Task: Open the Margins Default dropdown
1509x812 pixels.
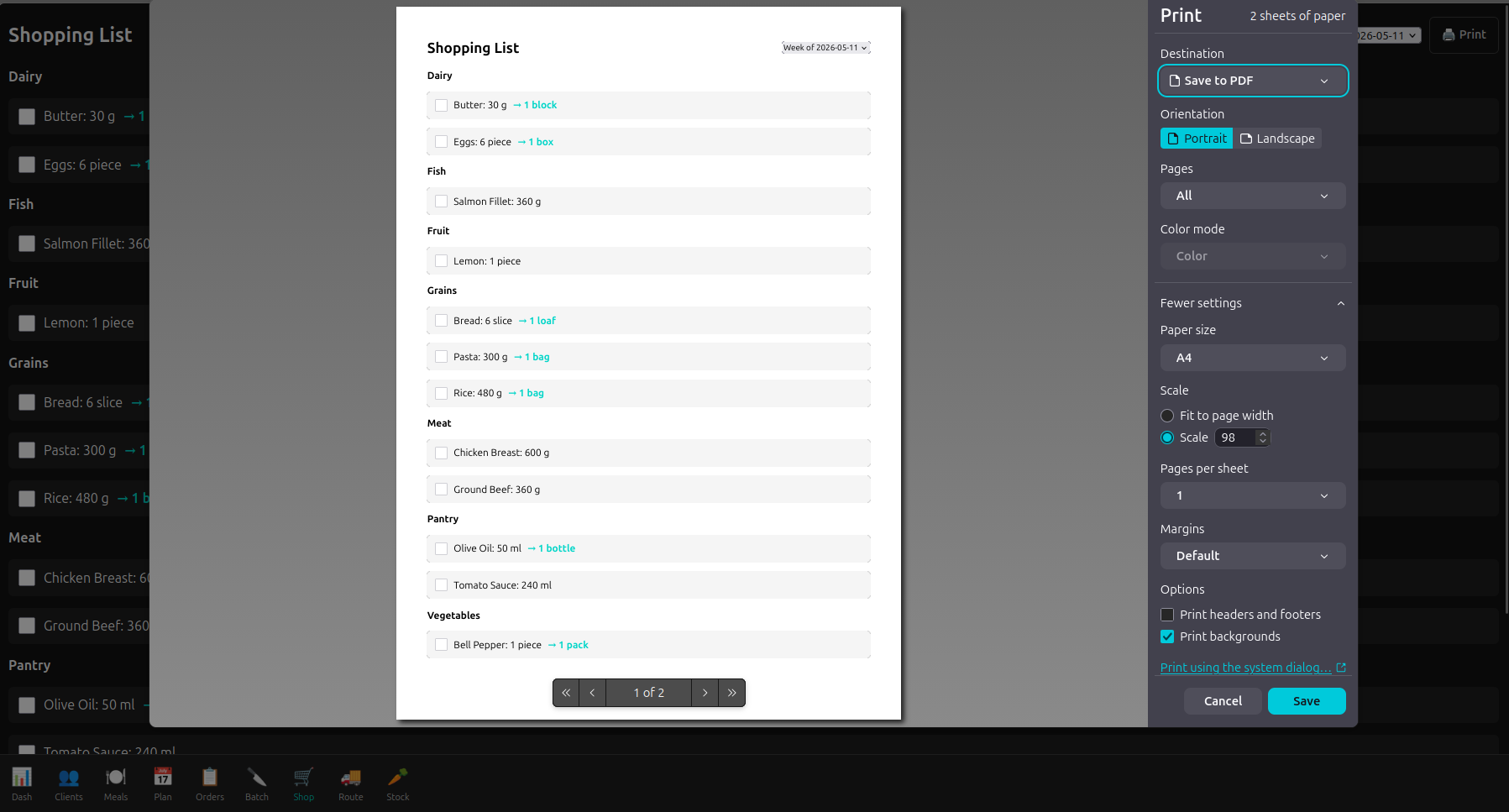Action: click(x=1253, y=556)
